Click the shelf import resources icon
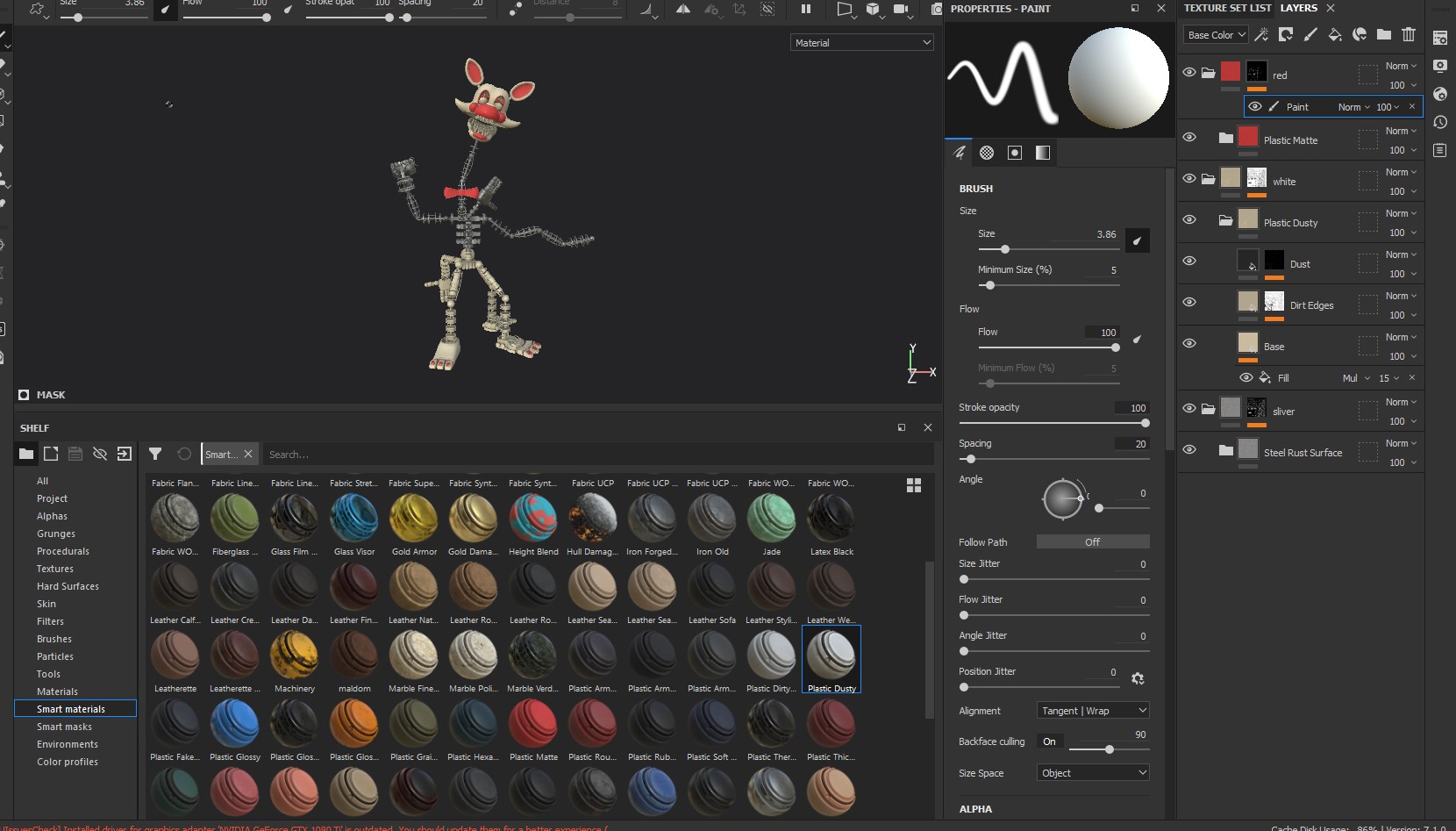Image resolution: width=1456 pixels, height=831 pixels. coord(125,454)
